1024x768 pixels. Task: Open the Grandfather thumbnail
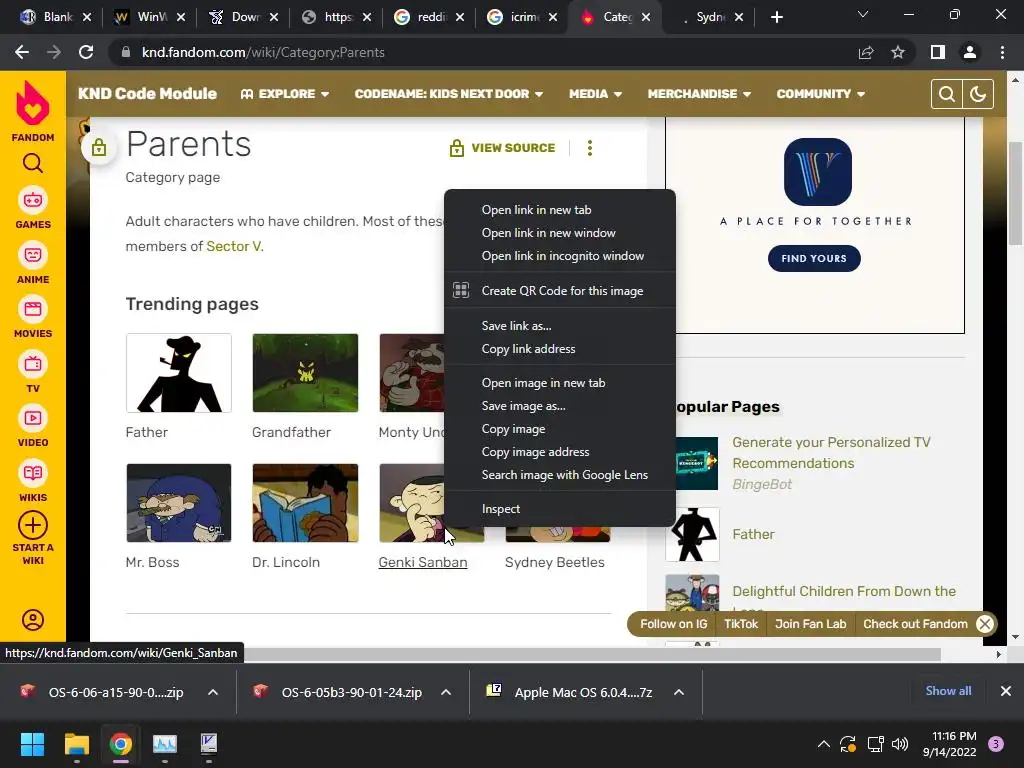pos(305,373)
